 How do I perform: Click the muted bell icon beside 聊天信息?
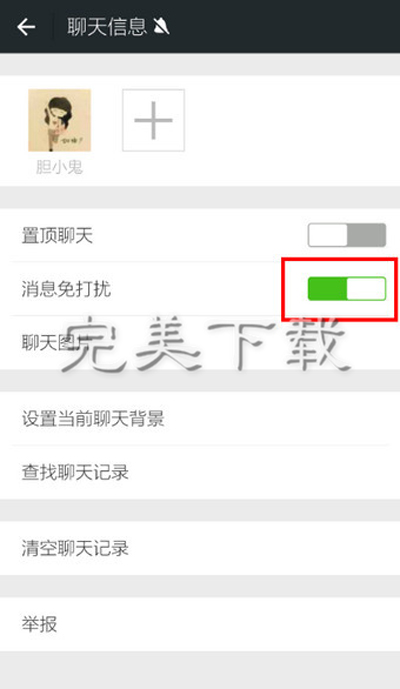point(161,27)
